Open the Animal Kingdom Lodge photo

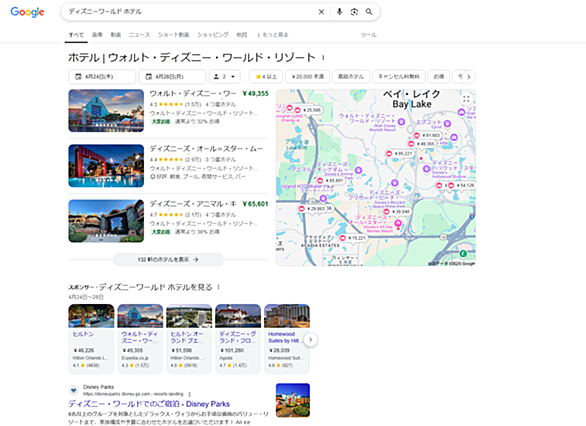tap(106, 221)
